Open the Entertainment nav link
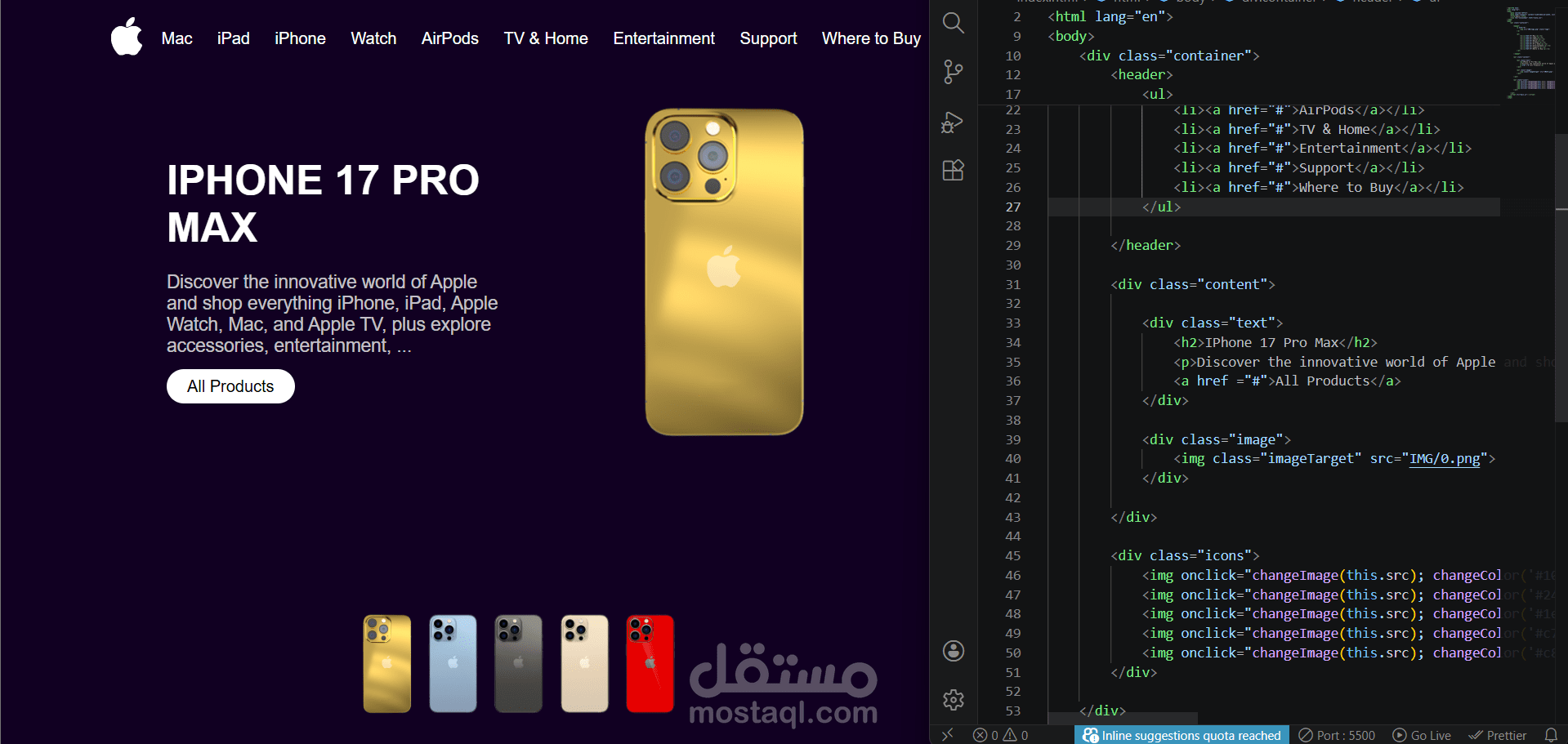 point(664,38)
